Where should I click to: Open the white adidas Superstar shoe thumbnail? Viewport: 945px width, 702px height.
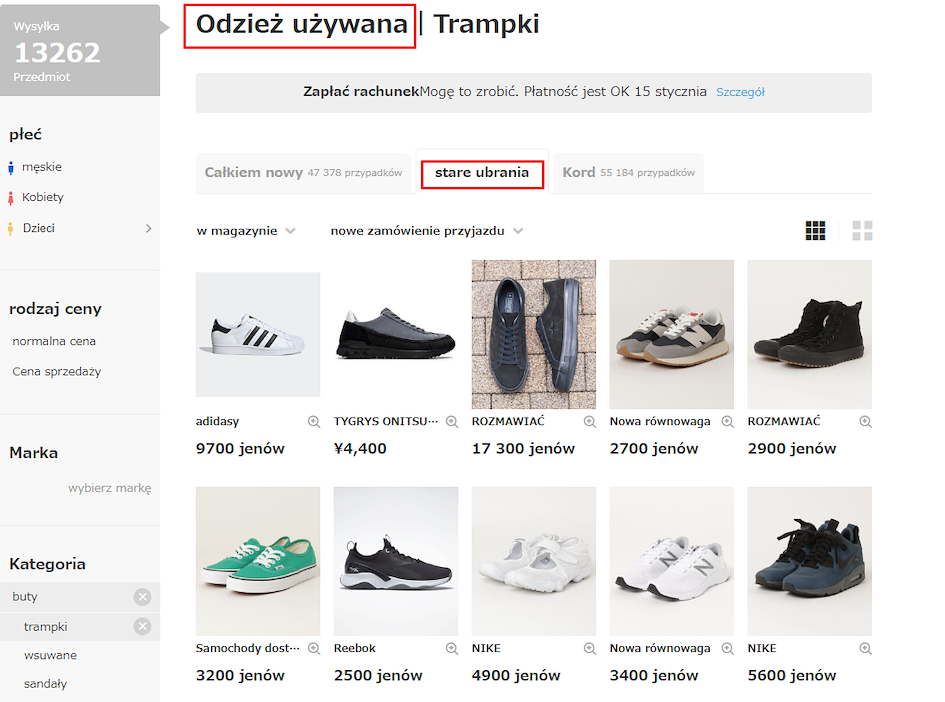point(258,334)
